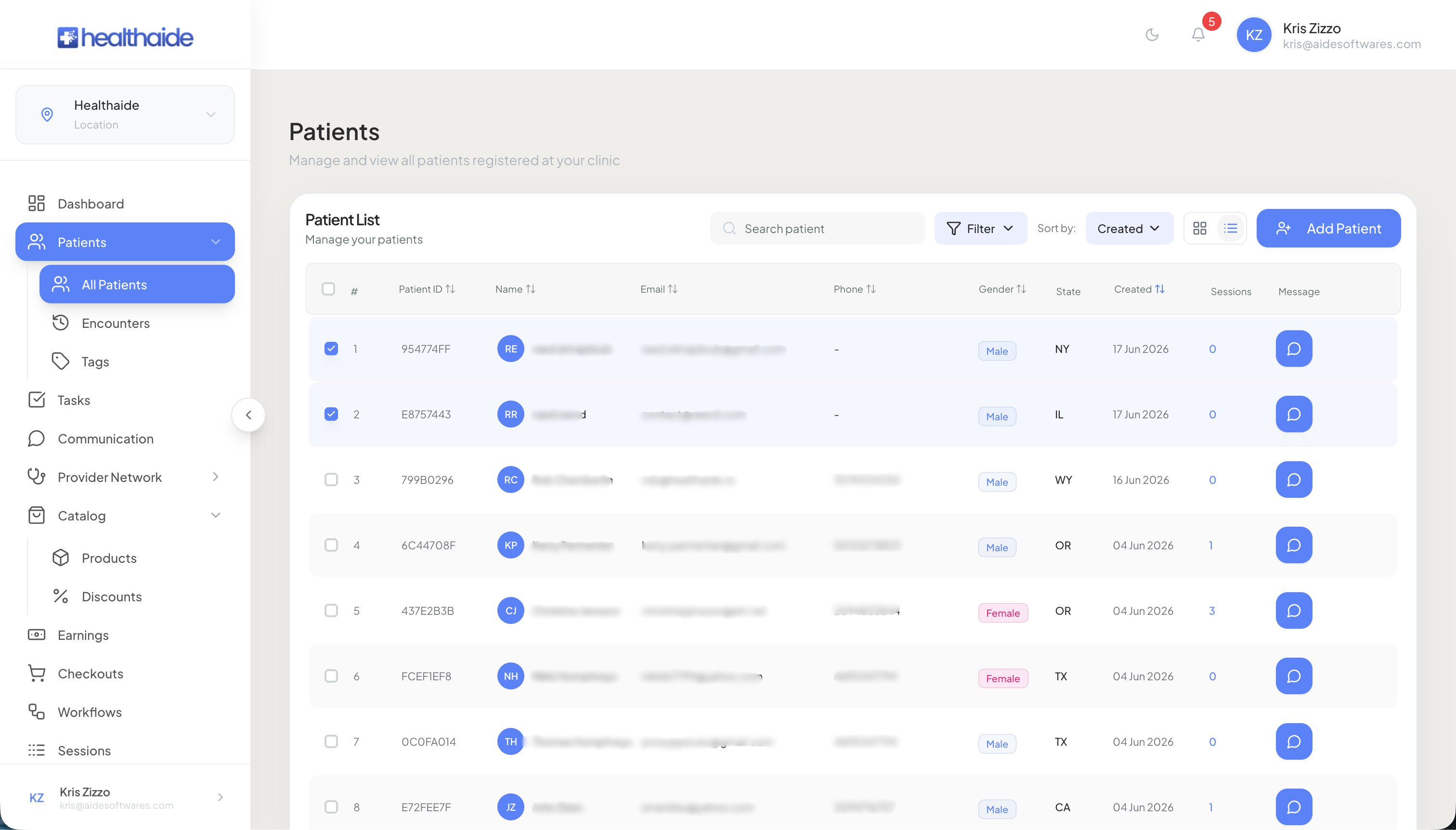This screenshot has height=830, width=1456.
Task: Expand Kris Zizzo sidebar profile arrow
Action: 221,797
